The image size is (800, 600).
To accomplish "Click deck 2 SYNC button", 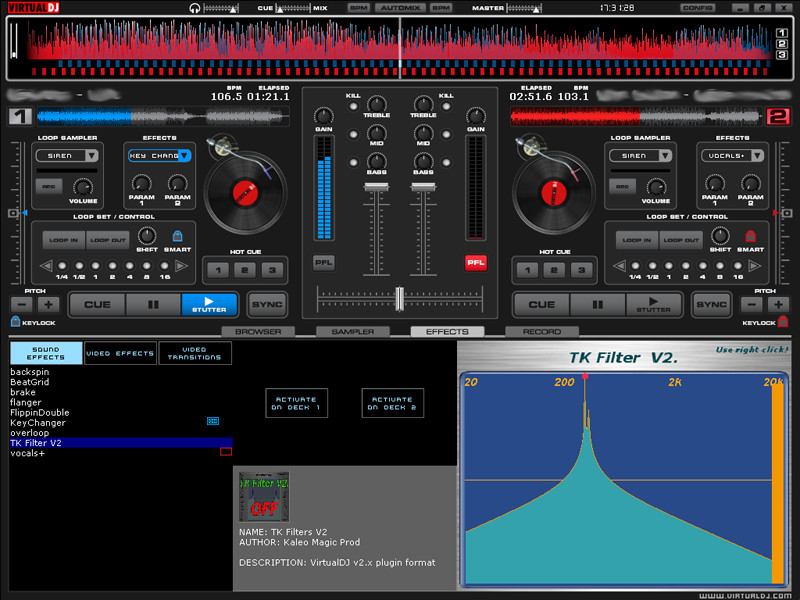I will click(712, 305).
